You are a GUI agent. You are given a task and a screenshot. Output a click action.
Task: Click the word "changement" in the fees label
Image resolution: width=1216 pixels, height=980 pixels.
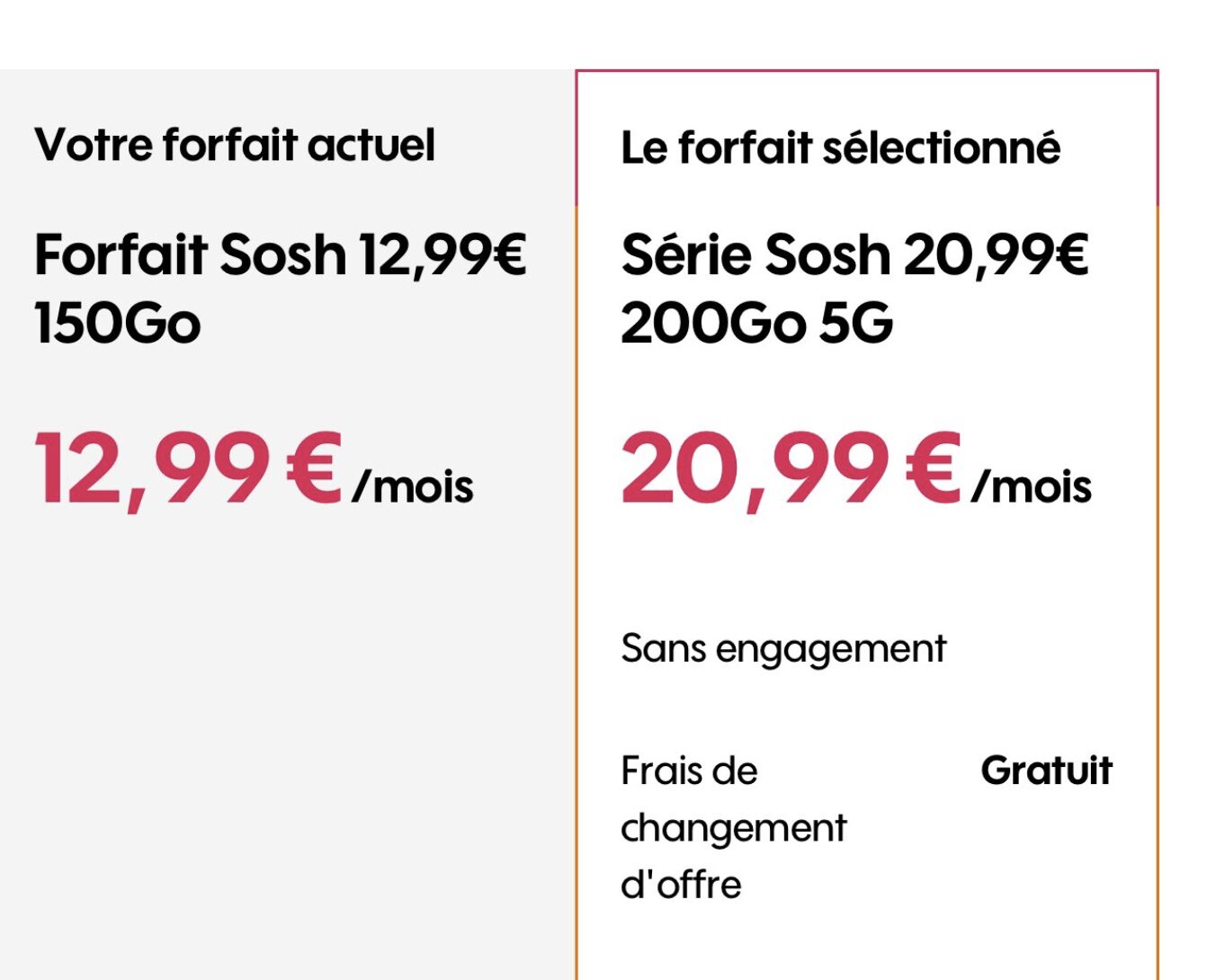(x=733, y=829)
